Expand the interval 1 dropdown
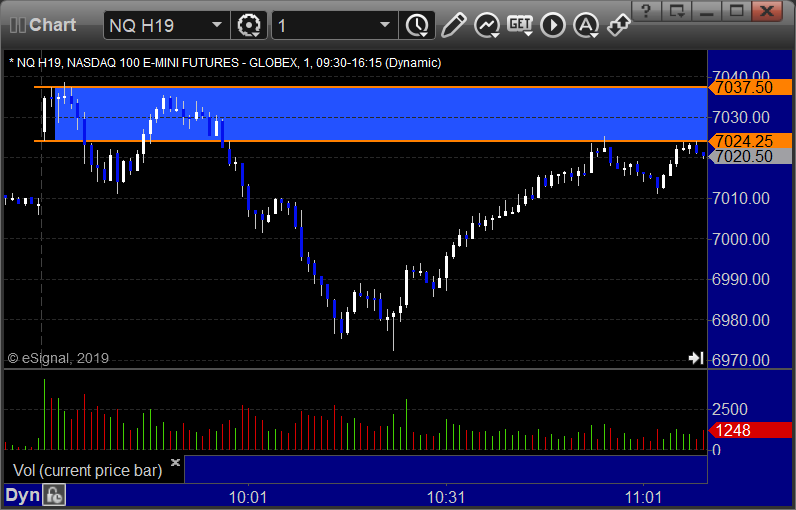This screenshot has width=796, height=510. pyautogui.click(x=385, y=25)
